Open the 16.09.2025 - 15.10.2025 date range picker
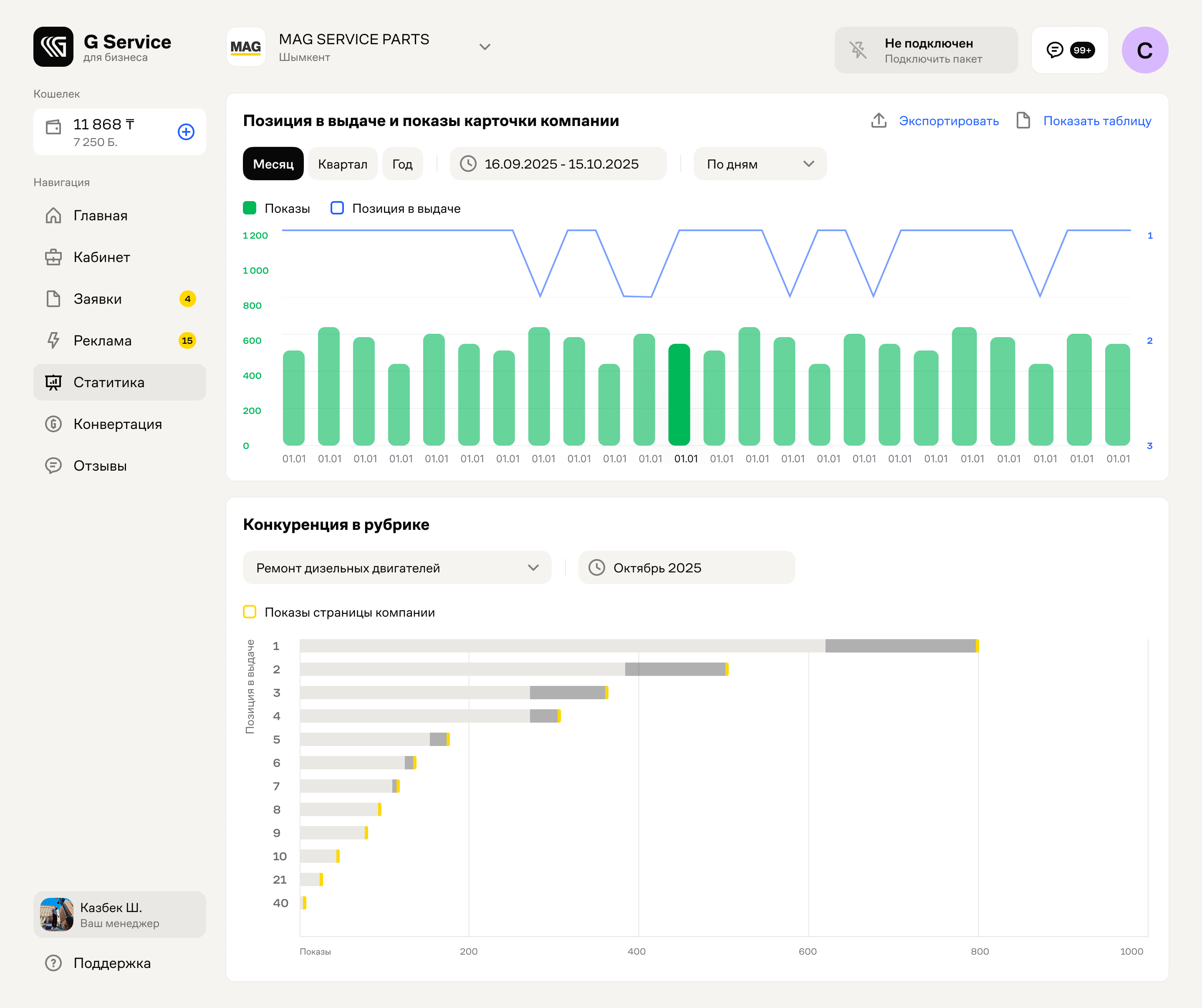The width and height of the screenshot is (1202, 1008). [558, 164]
